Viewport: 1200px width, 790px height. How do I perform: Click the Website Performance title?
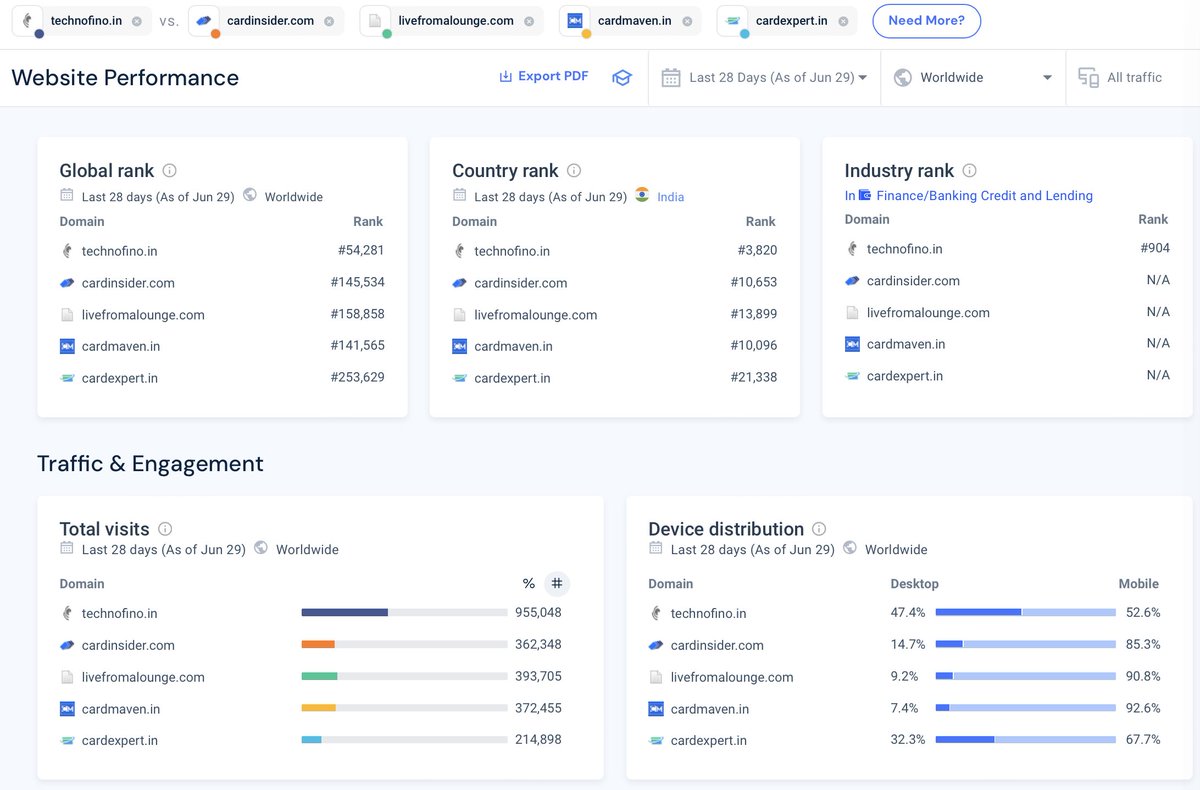[x=125, y=78]
